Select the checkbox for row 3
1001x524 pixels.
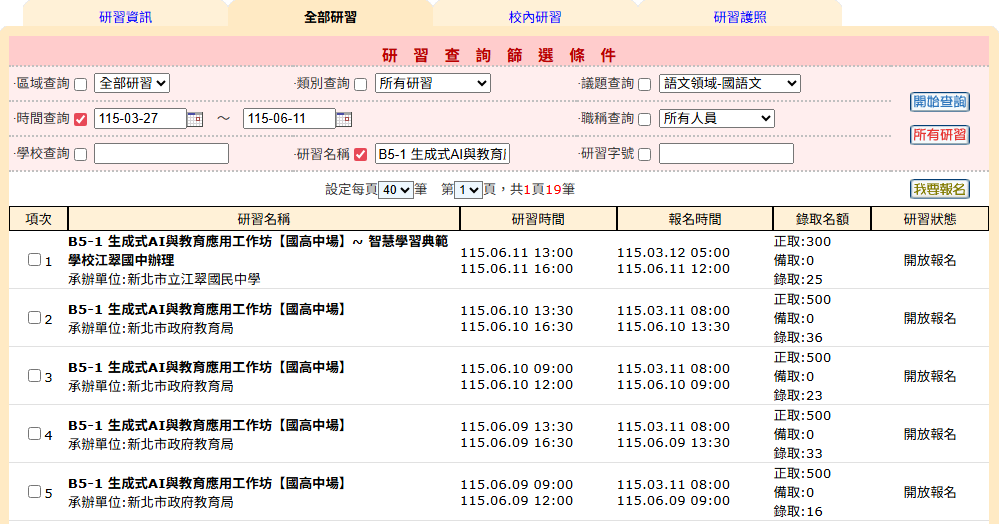pyautogui.click(x=34, y=376)
